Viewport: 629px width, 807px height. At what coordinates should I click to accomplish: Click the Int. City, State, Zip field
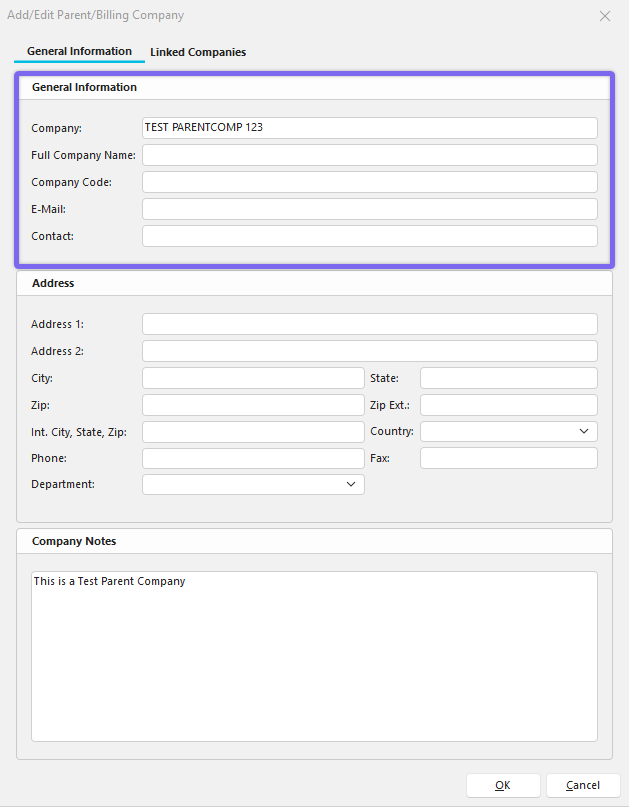click(253, 432)
